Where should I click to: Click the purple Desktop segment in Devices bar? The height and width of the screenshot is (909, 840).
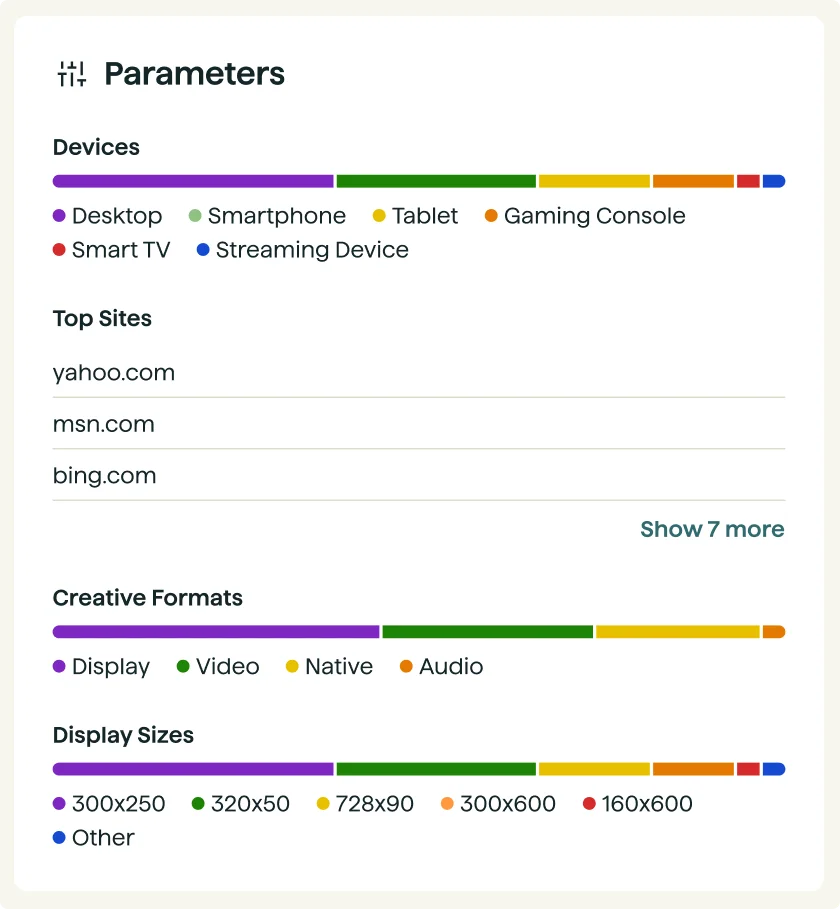(193, 181)
